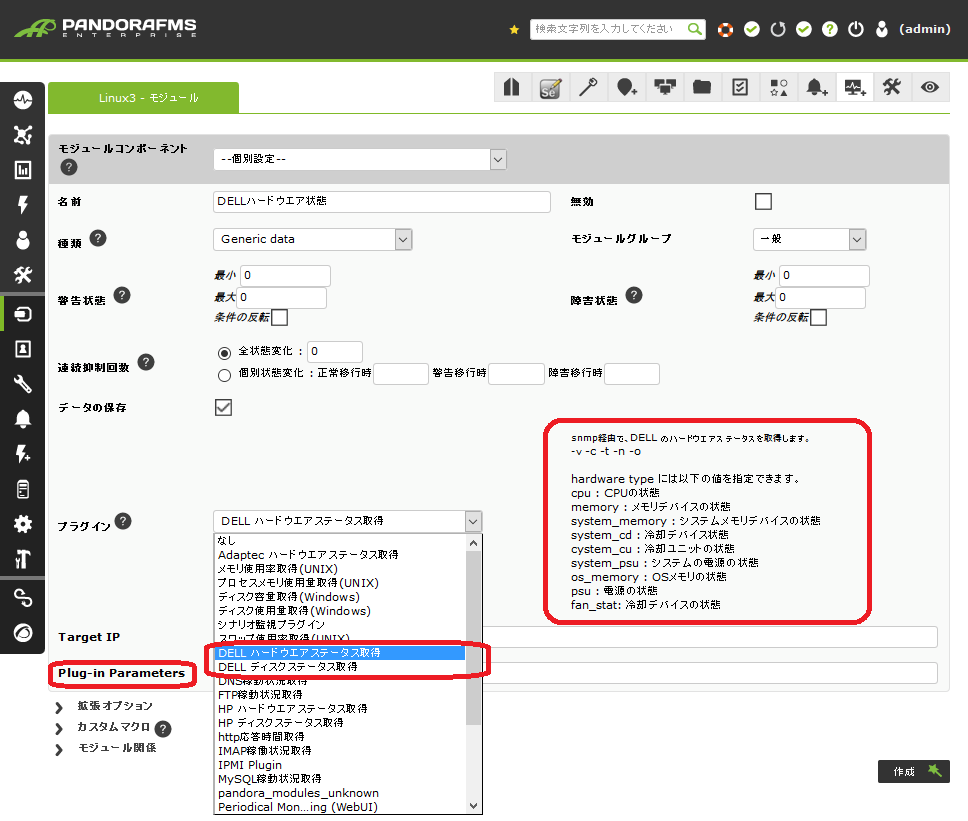The height and width of the screenshot is (821, 968).
Task: Click the modules monitor-plus toolbar icon
Action: point(854,87)
